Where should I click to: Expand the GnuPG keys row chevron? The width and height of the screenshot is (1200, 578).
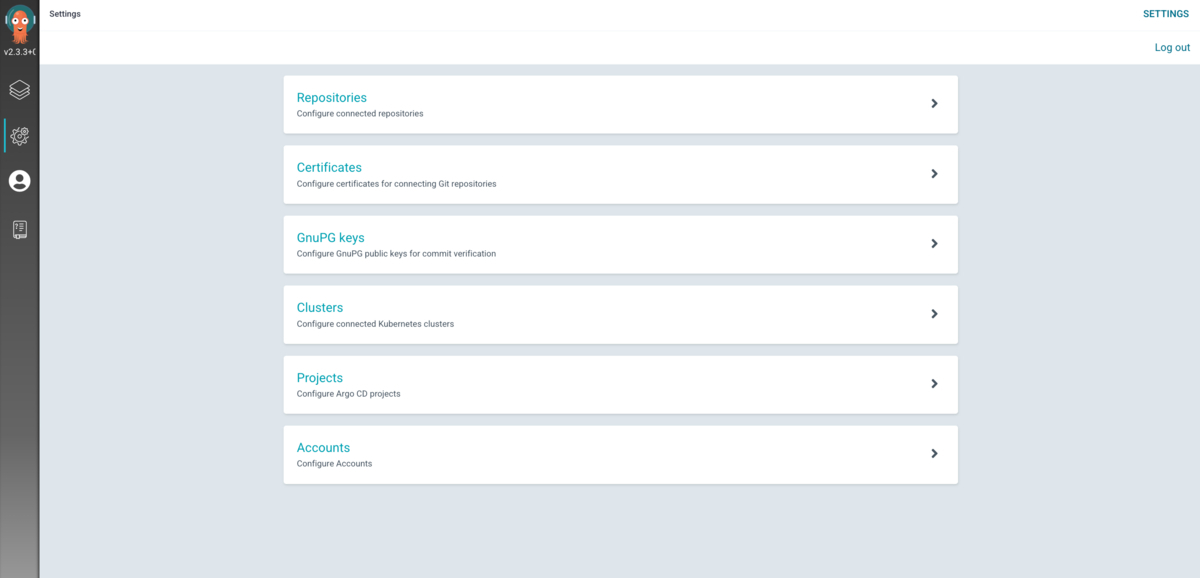934,243
